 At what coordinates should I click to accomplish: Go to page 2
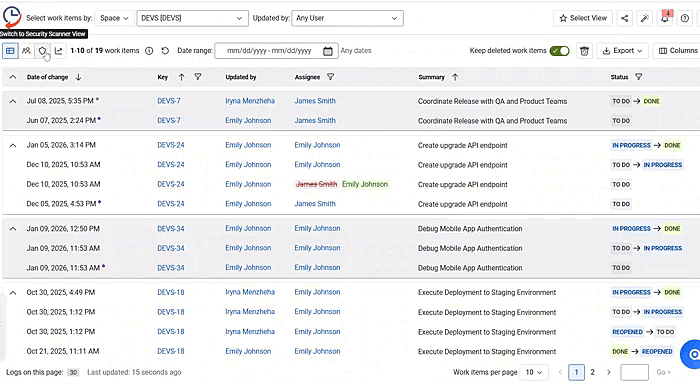(x=592, y=372)
